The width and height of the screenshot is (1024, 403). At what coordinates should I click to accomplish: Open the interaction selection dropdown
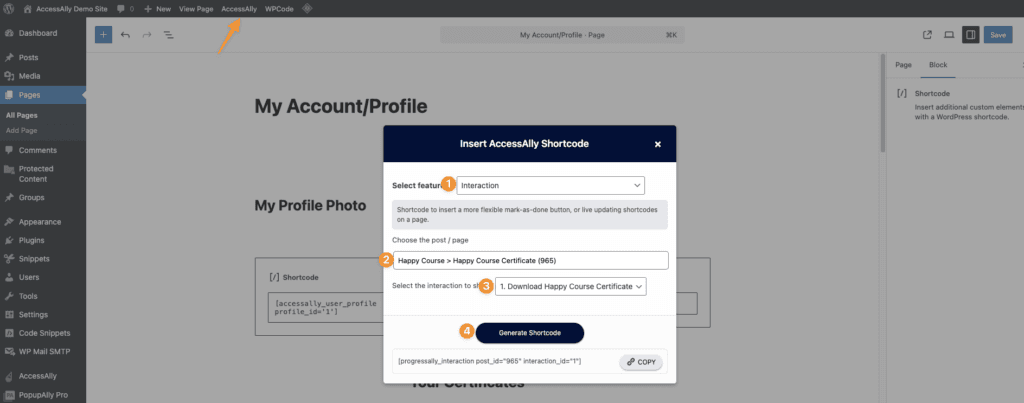[x=571, y=286]
